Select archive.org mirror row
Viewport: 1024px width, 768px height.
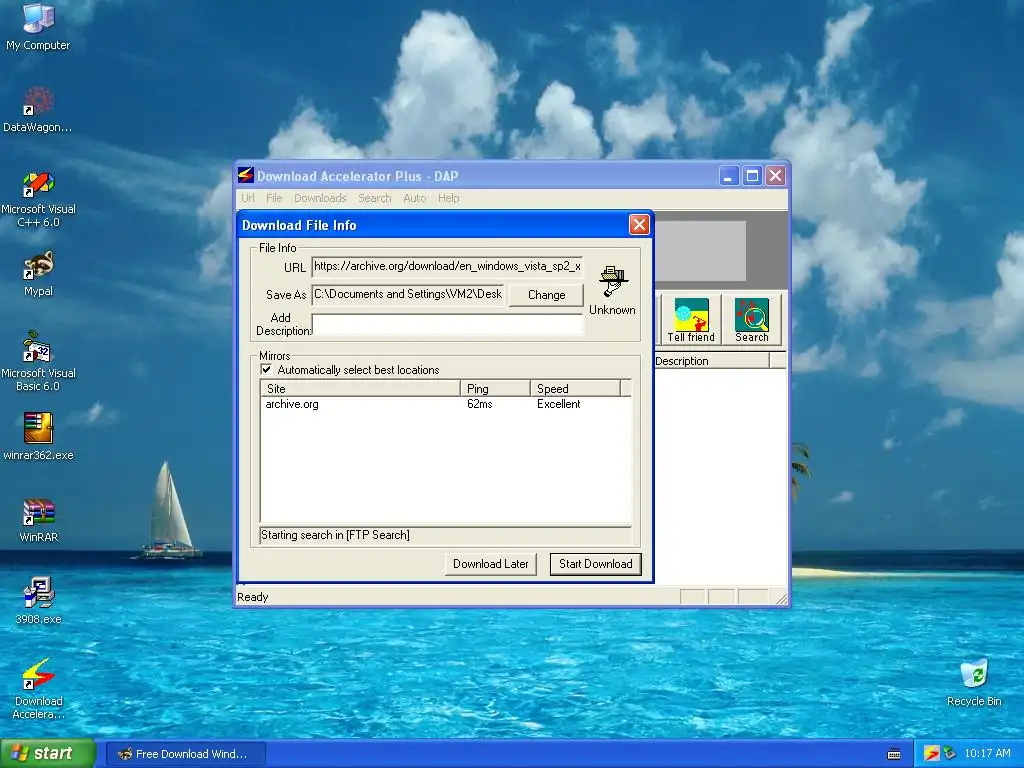(x=445, y=404)
